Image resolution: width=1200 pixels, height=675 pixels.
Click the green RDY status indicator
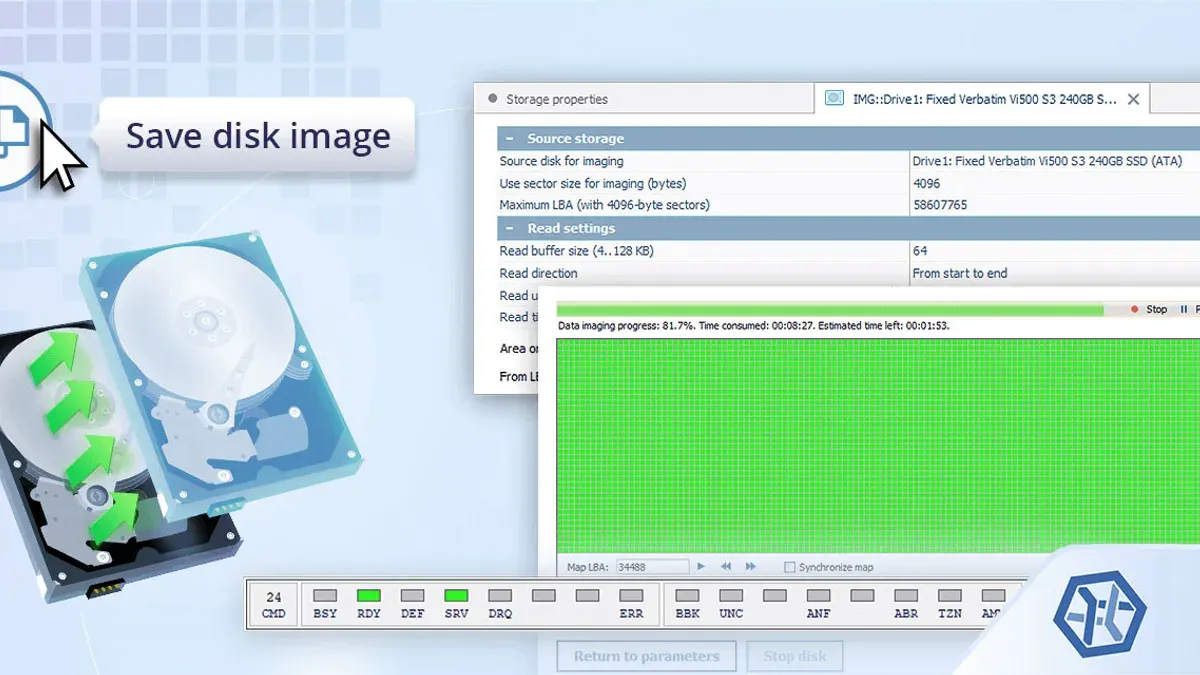pyautogui.click(x=369, y=596)
